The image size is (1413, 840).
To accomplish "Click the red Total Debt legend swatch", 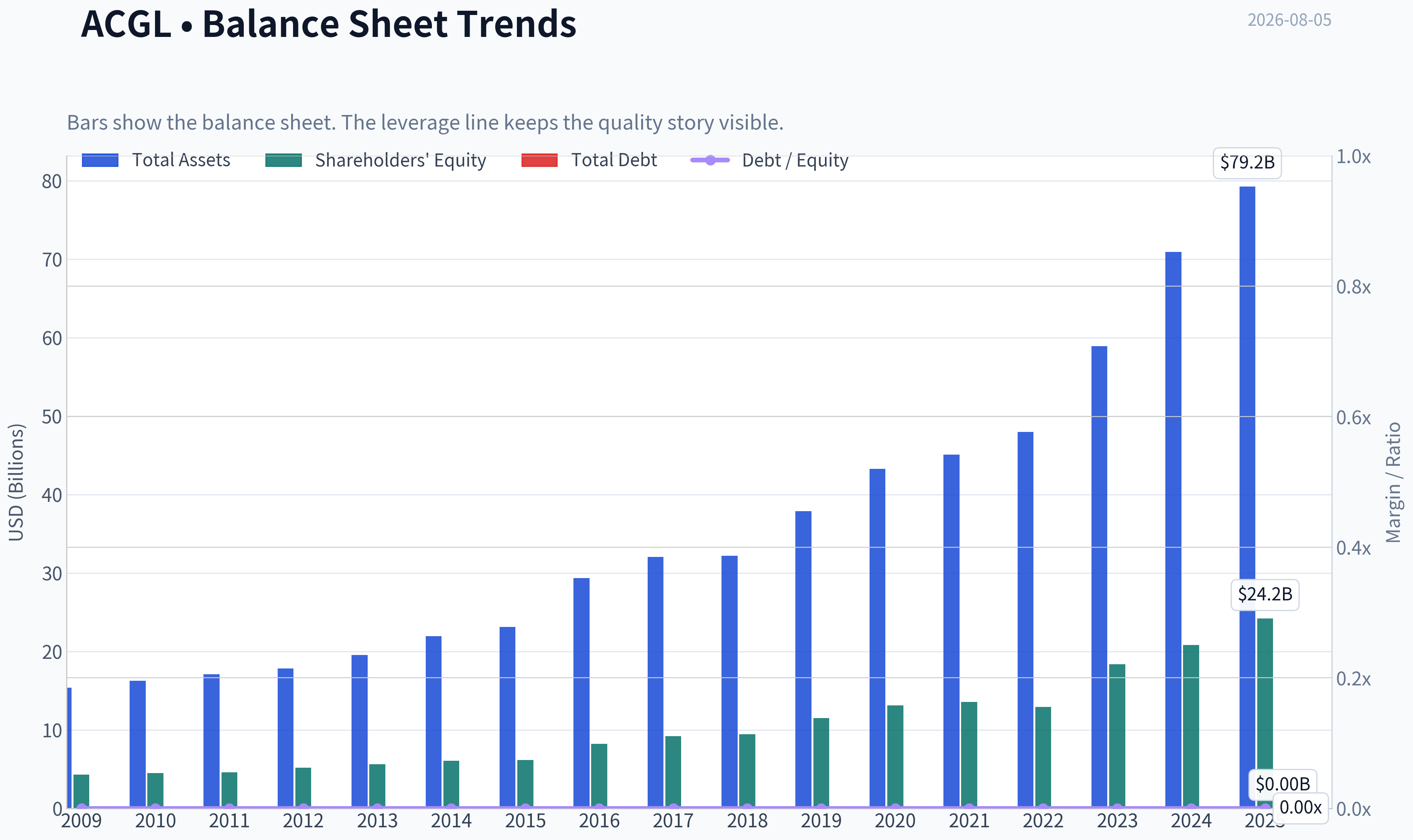I will coord(539,160).
